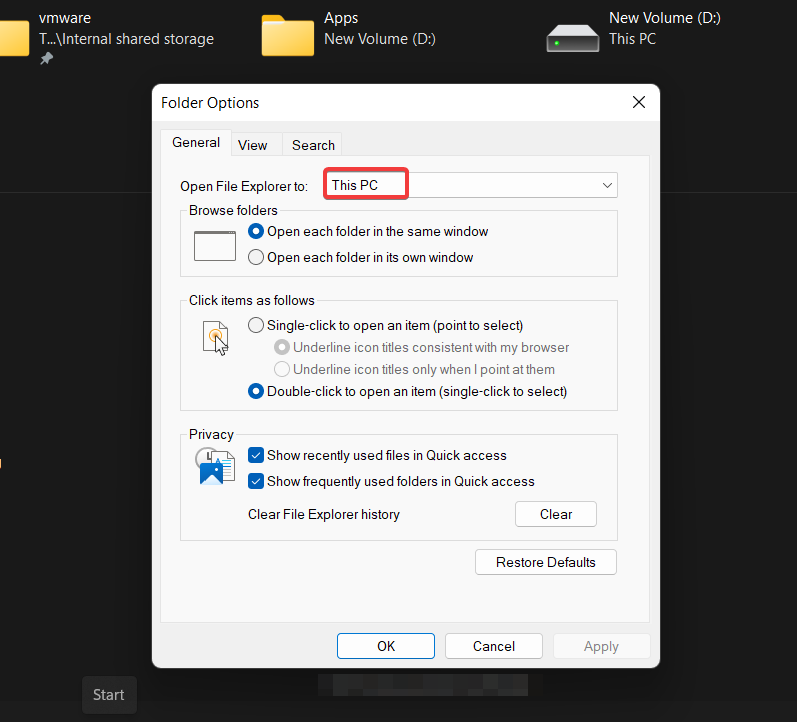Viewport: 797px width, 722px height.
Task: Close the Folder Options dialog
Action: [x=639, y=102]
